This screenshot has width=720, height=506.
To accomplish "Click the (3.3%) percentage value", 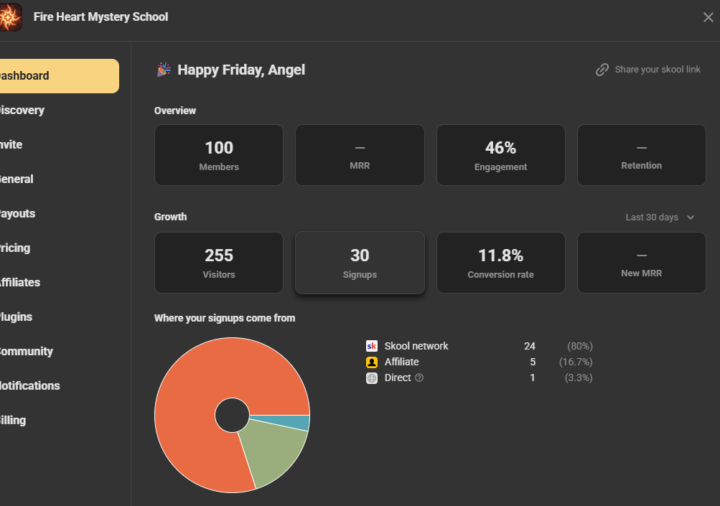I will 579,377.
